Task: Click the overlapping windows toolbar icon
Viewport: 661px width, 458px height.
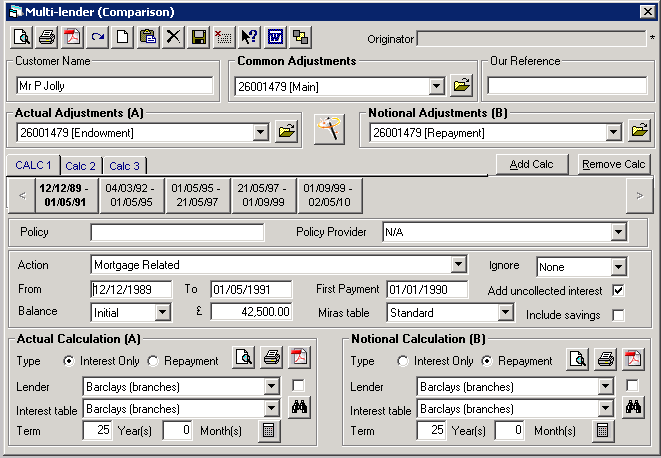Action: [301, 37]
